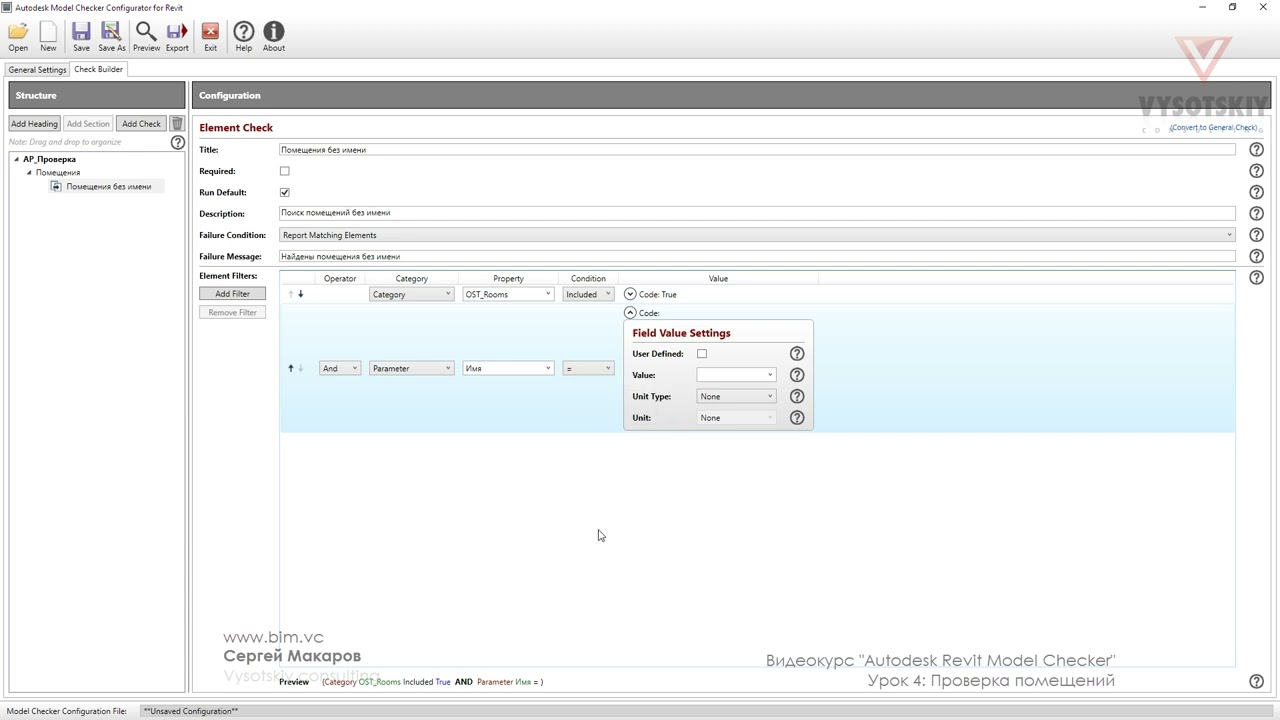The width and height of the screenshot is (1280, 720).
Task: Export the configuration using Export icon
Action: (177, 37)
